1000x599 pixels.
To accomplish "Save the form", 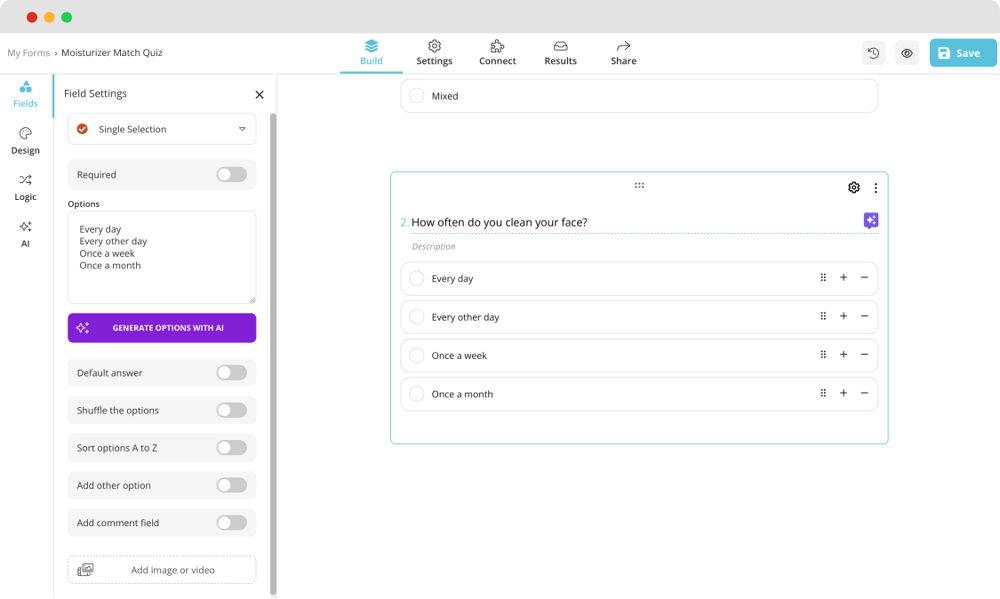I will (x=961, y=52).
